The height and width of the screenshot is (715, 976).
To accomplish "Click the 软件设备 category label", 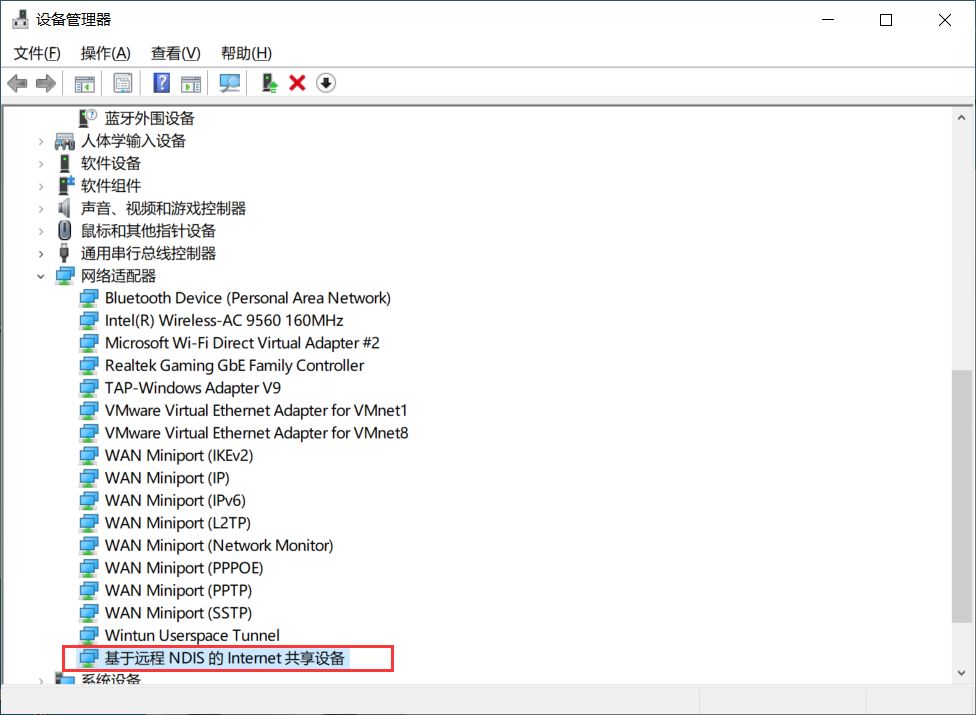I will (111, 164).
